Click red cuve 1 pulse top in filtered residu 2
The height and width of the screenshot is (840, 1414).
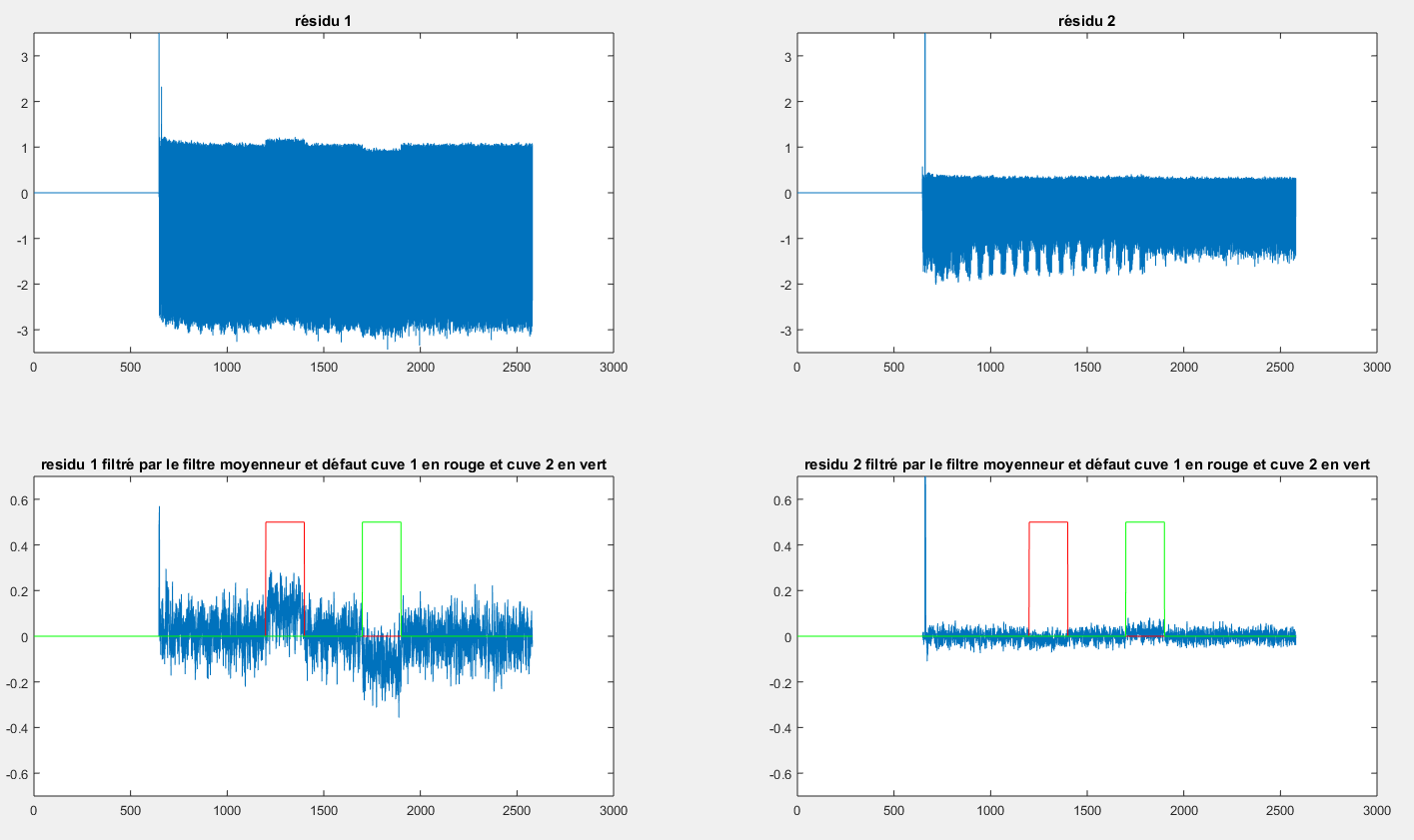[1048, 521]
